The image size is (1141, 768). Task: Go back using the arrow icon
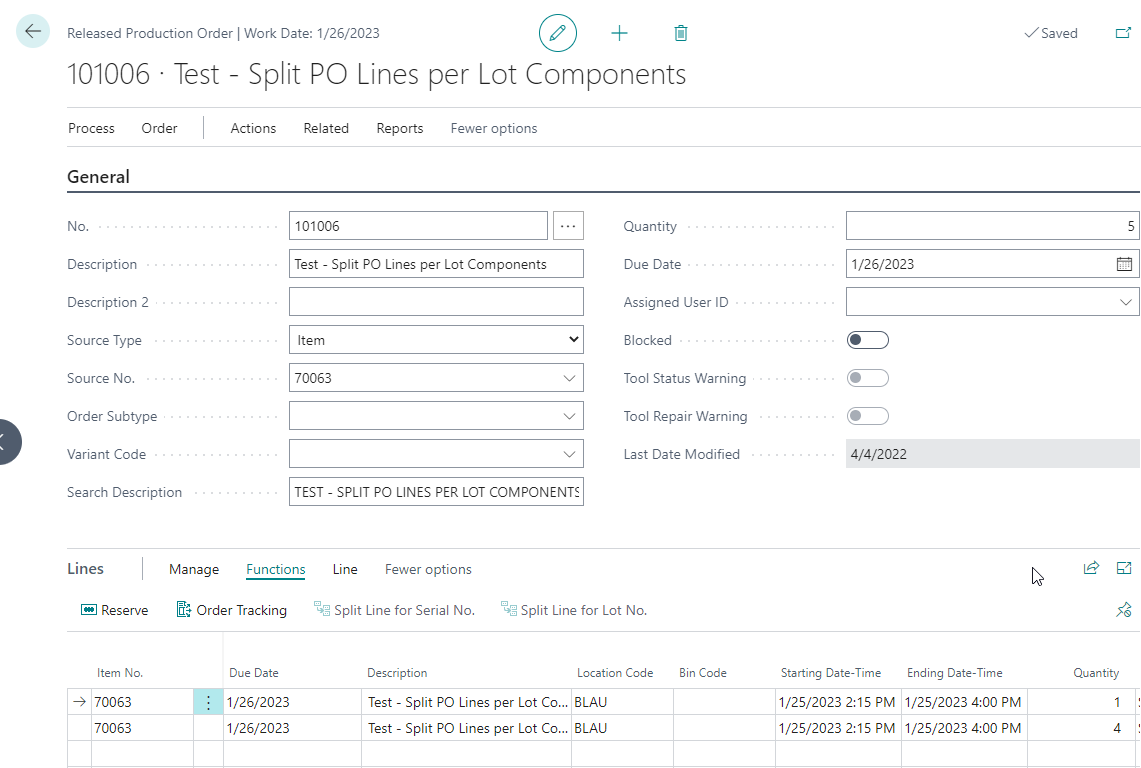pyautogui.click(x=33, y=31)
